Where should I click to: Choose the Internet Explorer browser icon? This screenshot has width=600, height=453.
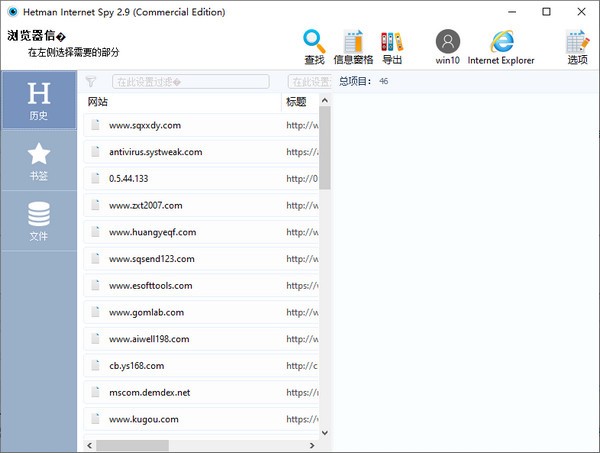coord(502,41)
